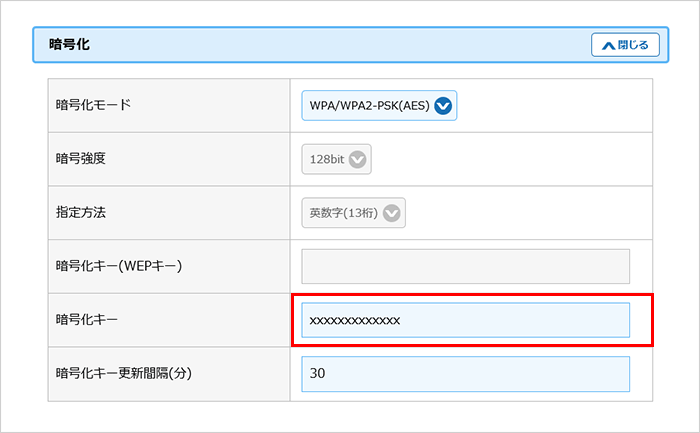700x433 pixels.
Task: Select the 暗号強度 row label
Action: (80, 158)
